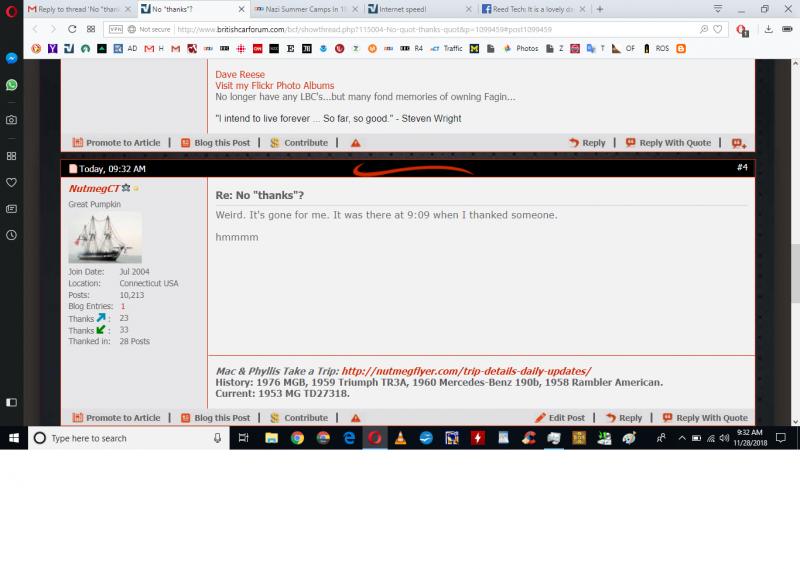800x569 pixels.
Task: Open the Visit my Flickr Photo Albums link
Action: pyautogui.click(x=275, y=86)
